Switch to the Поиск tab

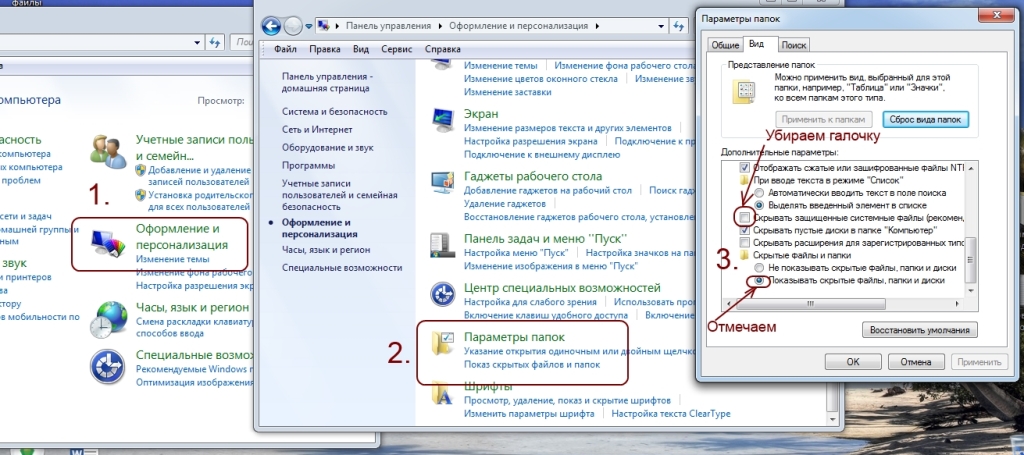[x=793, y=45]
